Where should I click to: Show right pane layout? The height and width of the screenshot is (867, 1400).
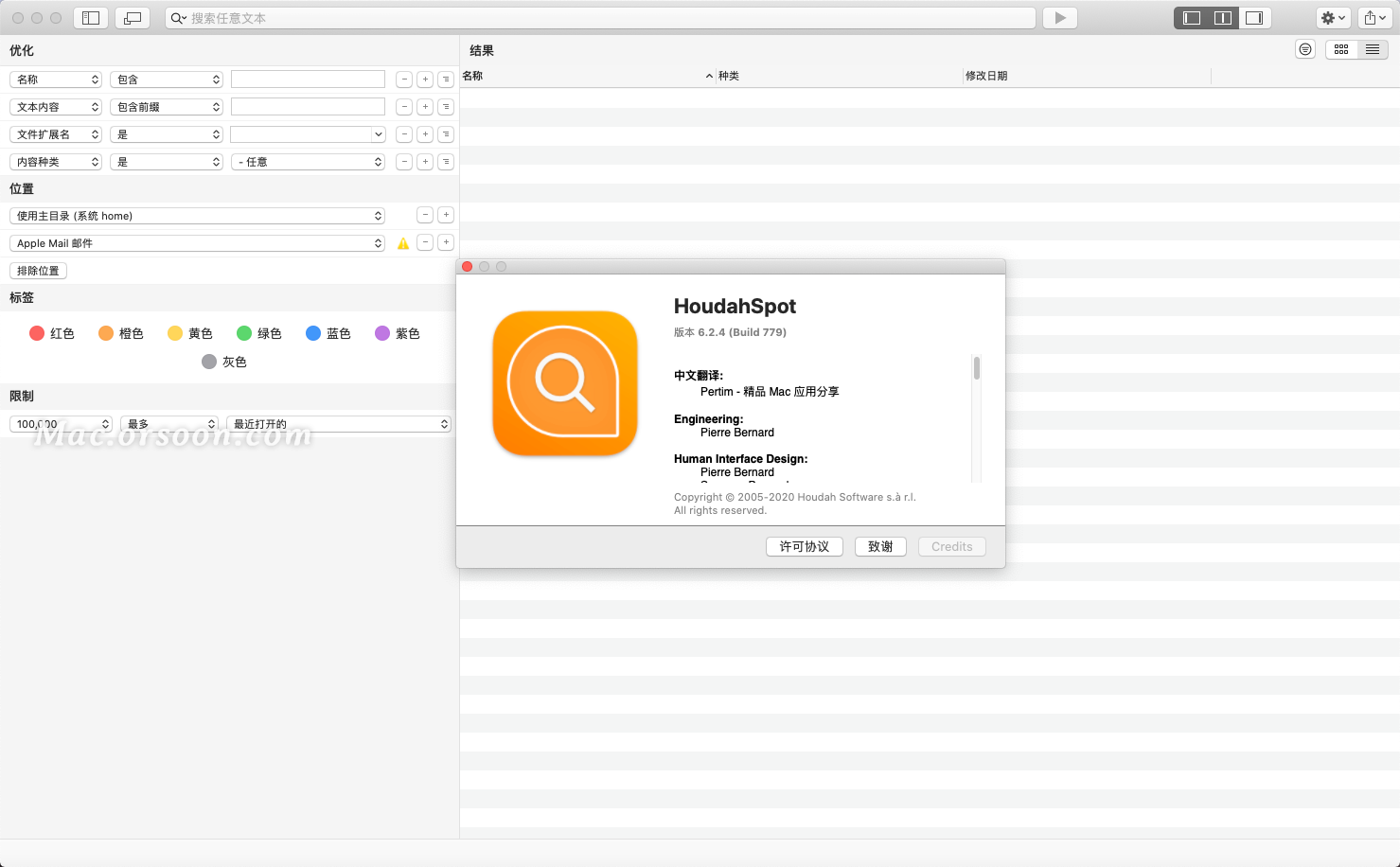coord(1254,18)
